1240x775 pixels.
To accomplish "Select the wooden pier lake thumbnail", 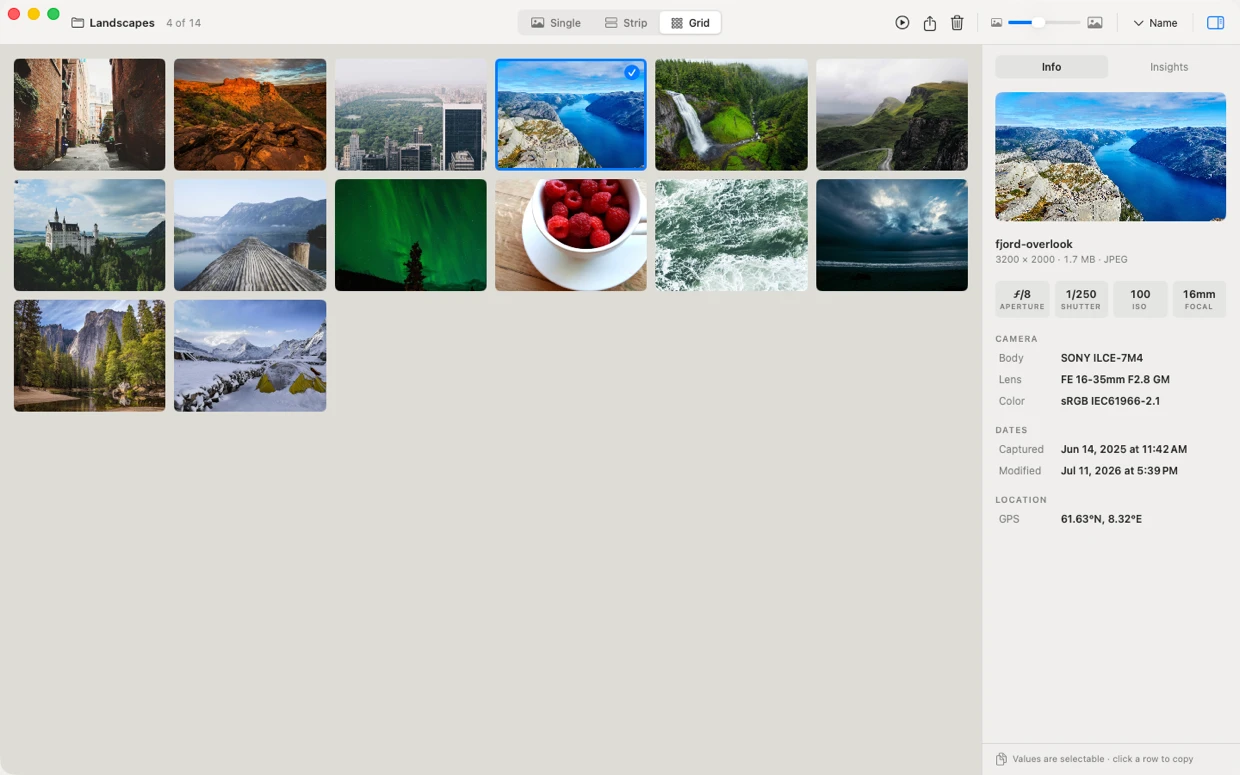I will pos(250,235).
